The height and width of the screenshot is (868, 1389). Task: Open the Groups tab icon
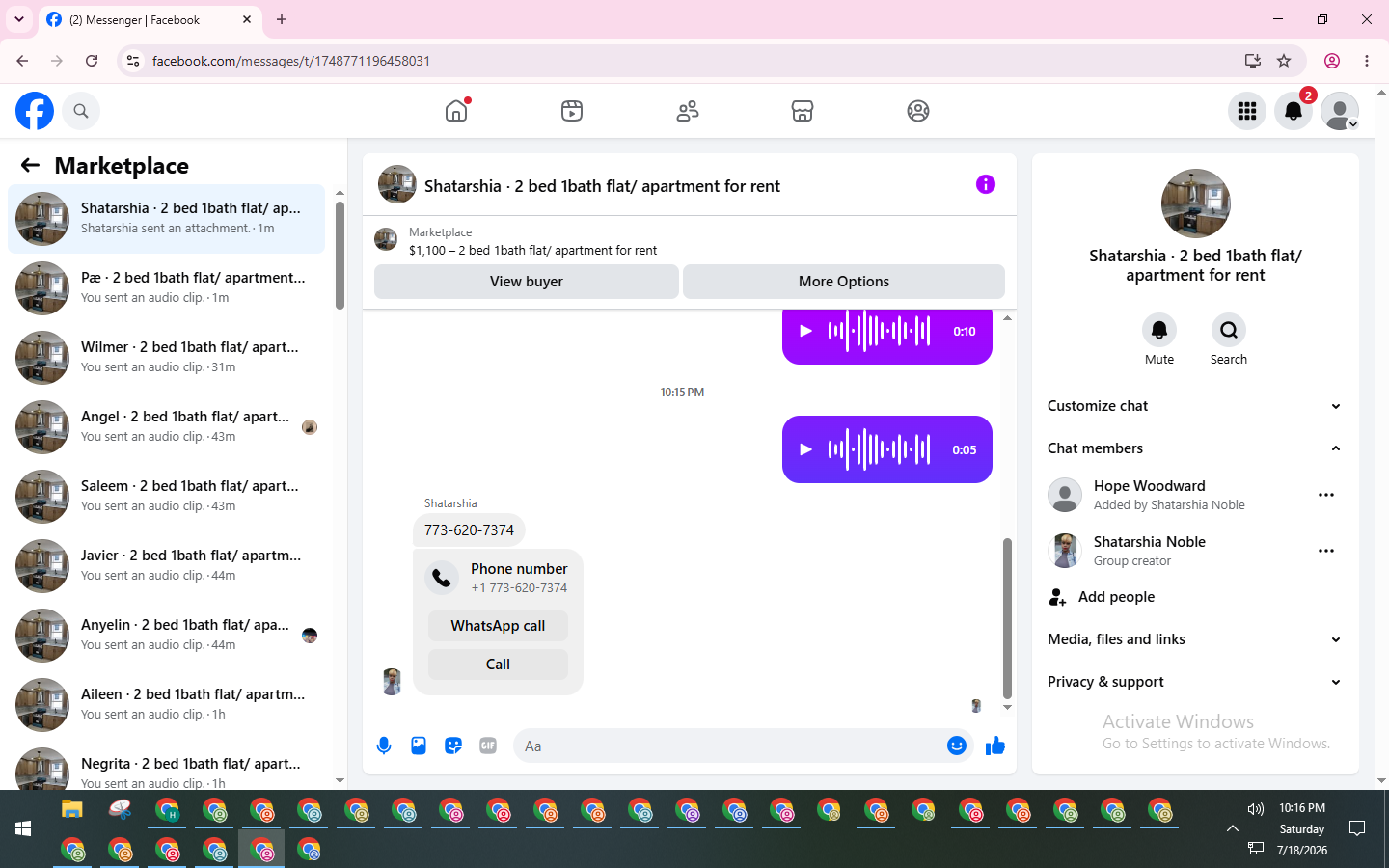pyautogui.click(x=918, y=111)
